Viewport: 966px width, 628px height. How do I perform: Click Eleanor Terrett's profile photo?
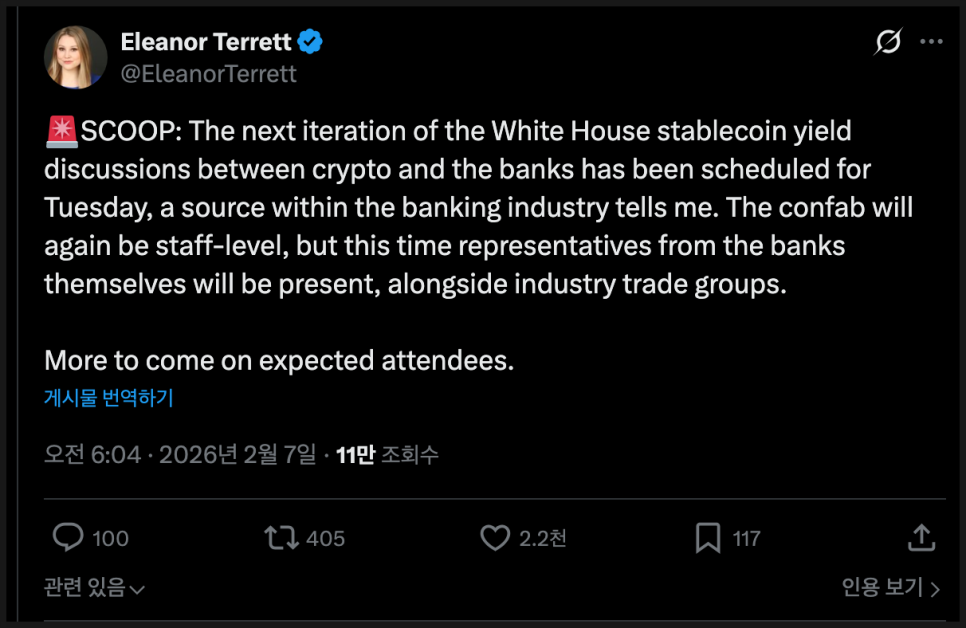75,57
